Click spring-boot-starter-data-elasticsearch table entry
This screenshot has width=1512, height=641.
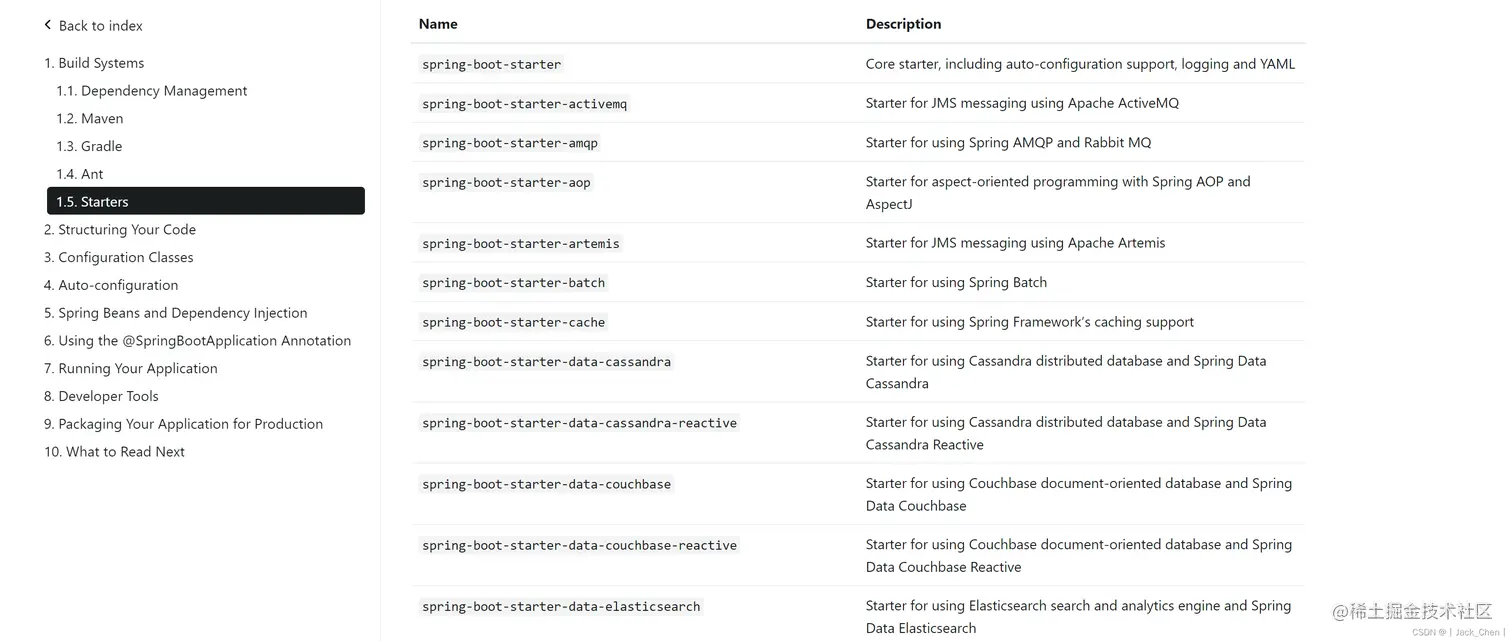pos(561,607)
